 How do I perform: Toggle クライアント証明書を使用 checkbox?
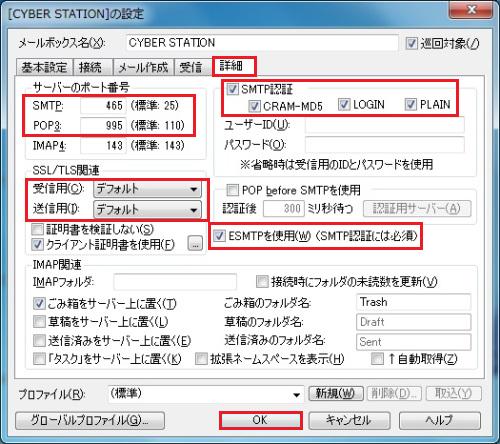pyautogui.click(x=37, y=245)
